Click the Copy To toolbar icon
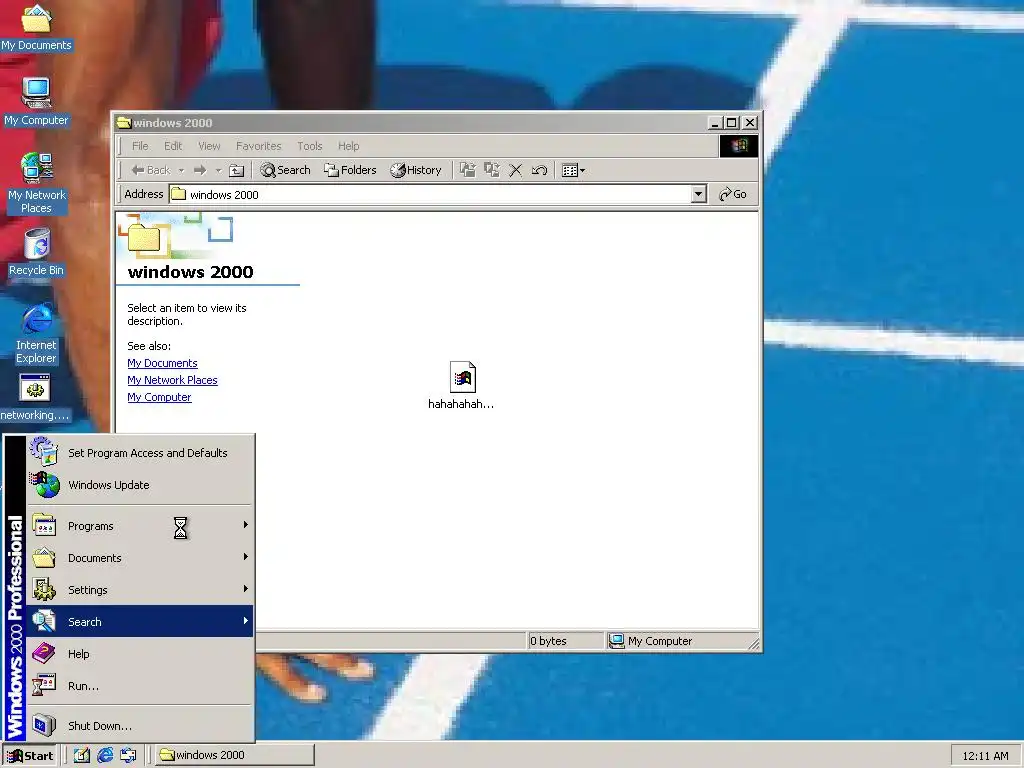 pyautogui.click(x=492, y=170)
